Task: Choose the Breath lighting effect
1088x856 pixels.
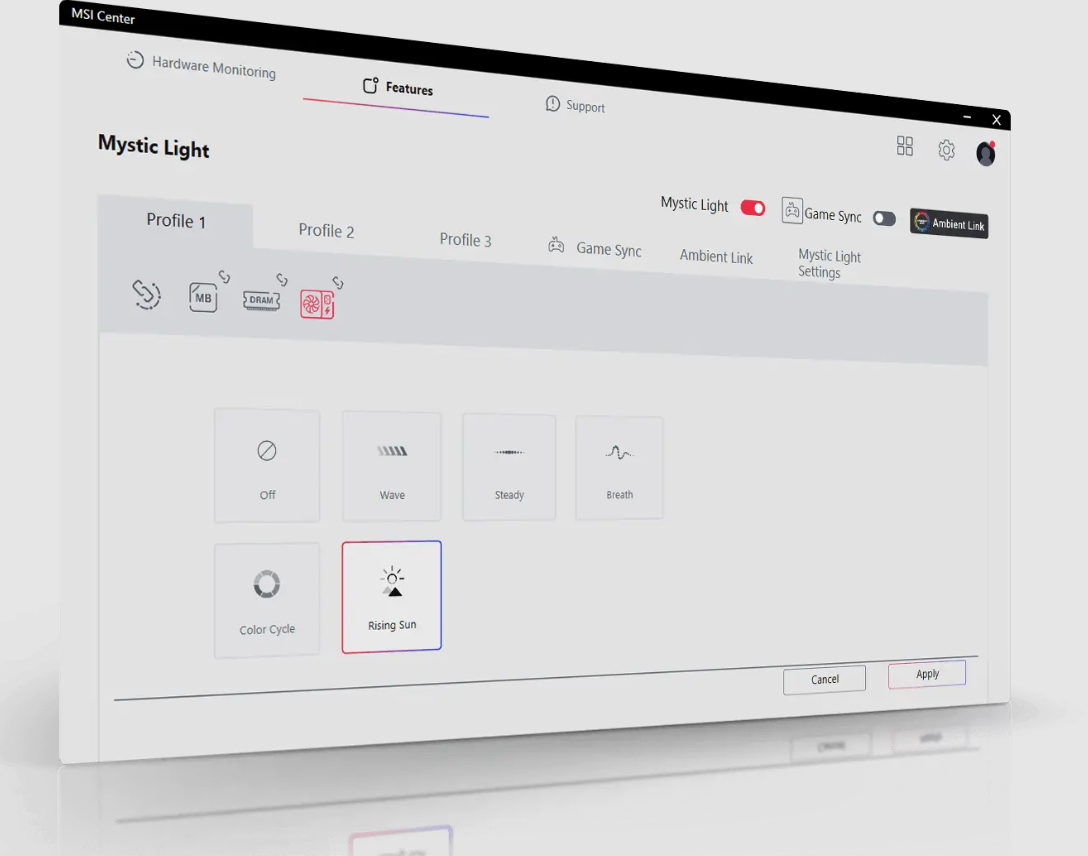Action: 620,468
